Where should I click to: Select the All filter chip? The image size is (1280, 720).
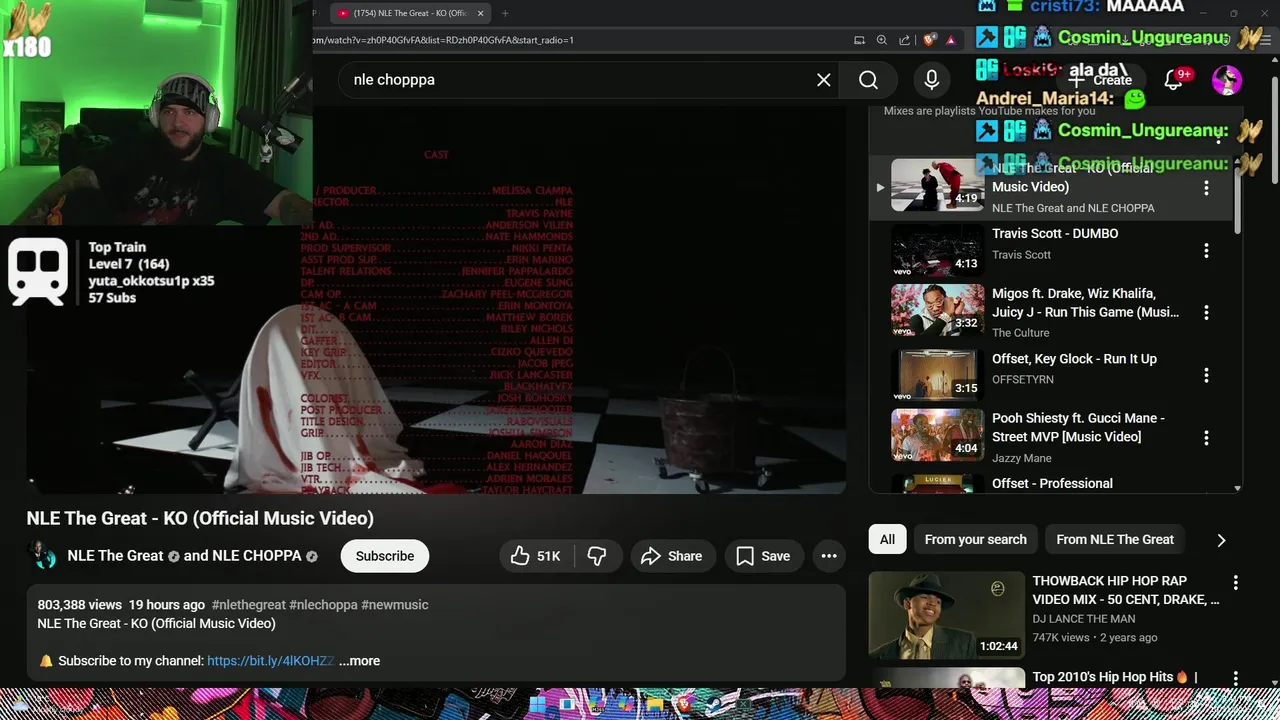(887, 539)
